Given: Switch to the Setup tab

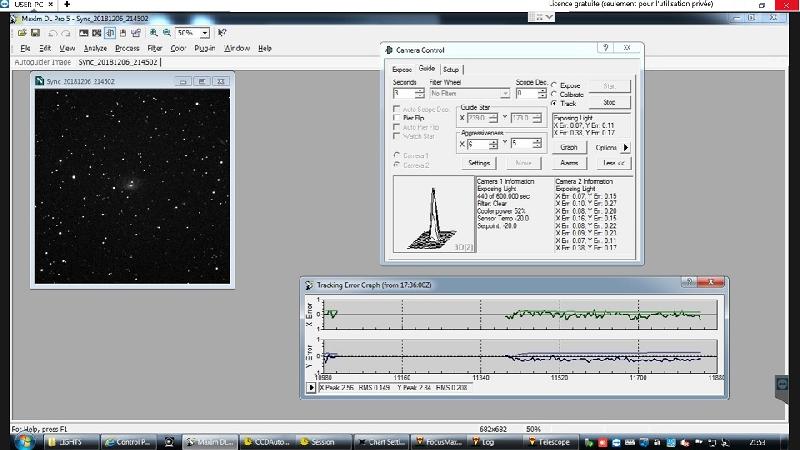Looking at the screenshot, I should coord(452,69).
